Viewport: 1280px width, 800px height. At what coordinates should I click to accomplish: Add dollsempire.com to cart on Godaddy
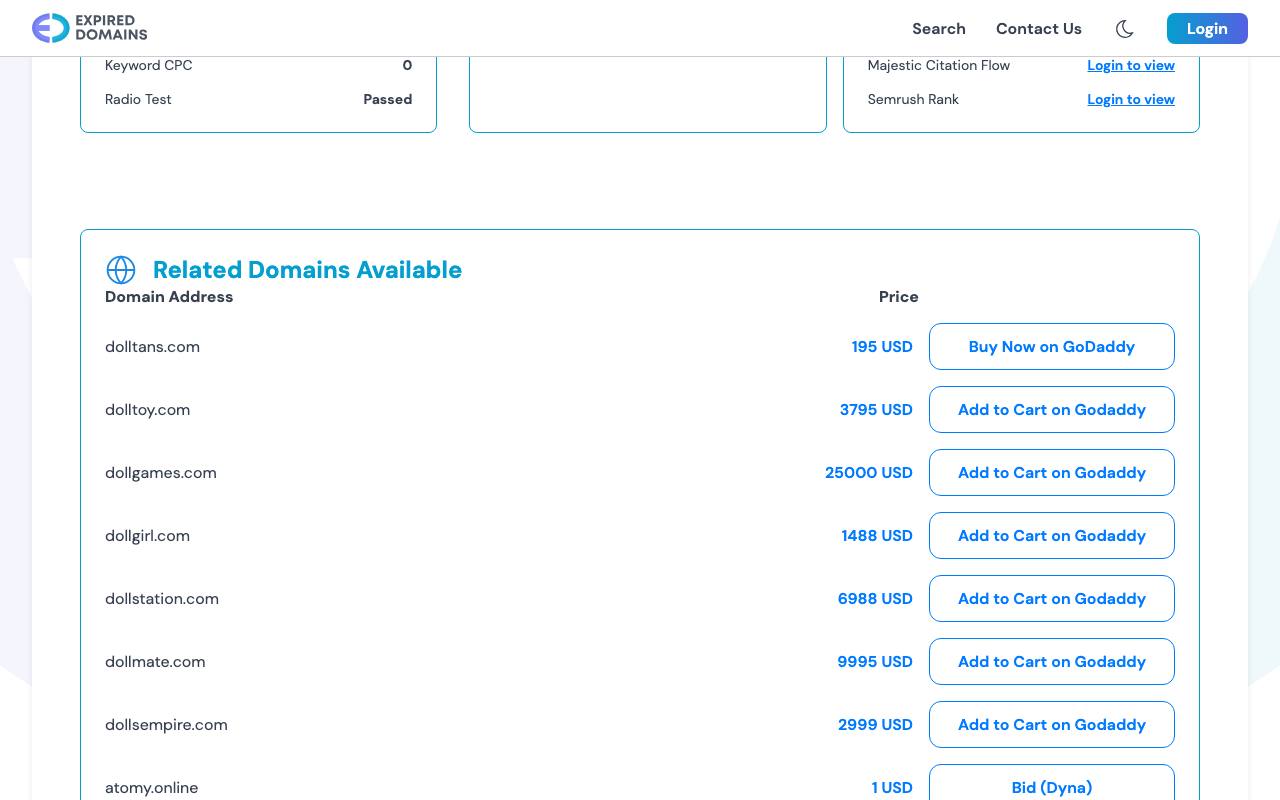[1051, 725]
